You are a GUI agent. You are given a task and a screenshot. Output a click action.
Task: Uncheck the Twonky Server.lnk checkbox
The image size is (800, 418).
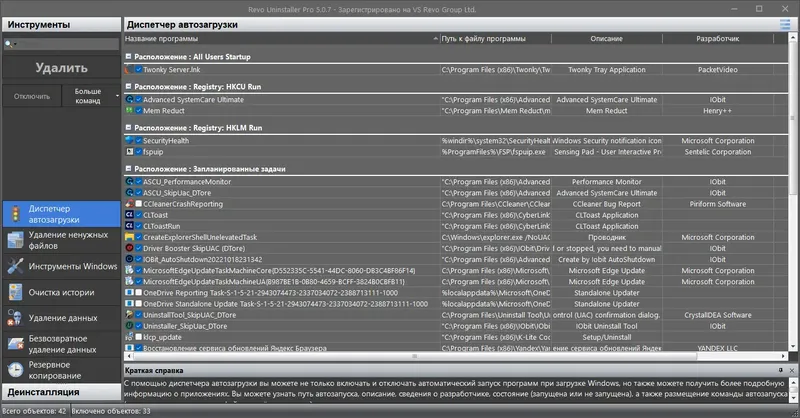138,69
